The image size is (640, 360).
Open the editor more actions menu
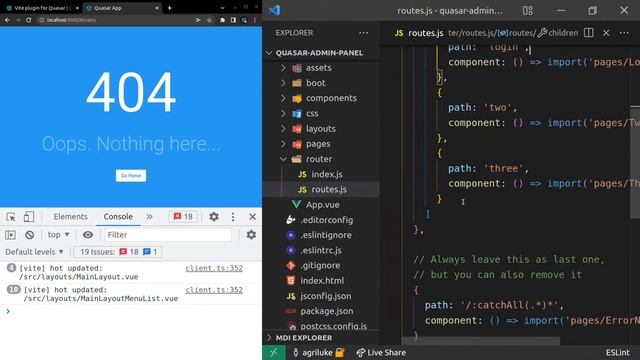624,33
